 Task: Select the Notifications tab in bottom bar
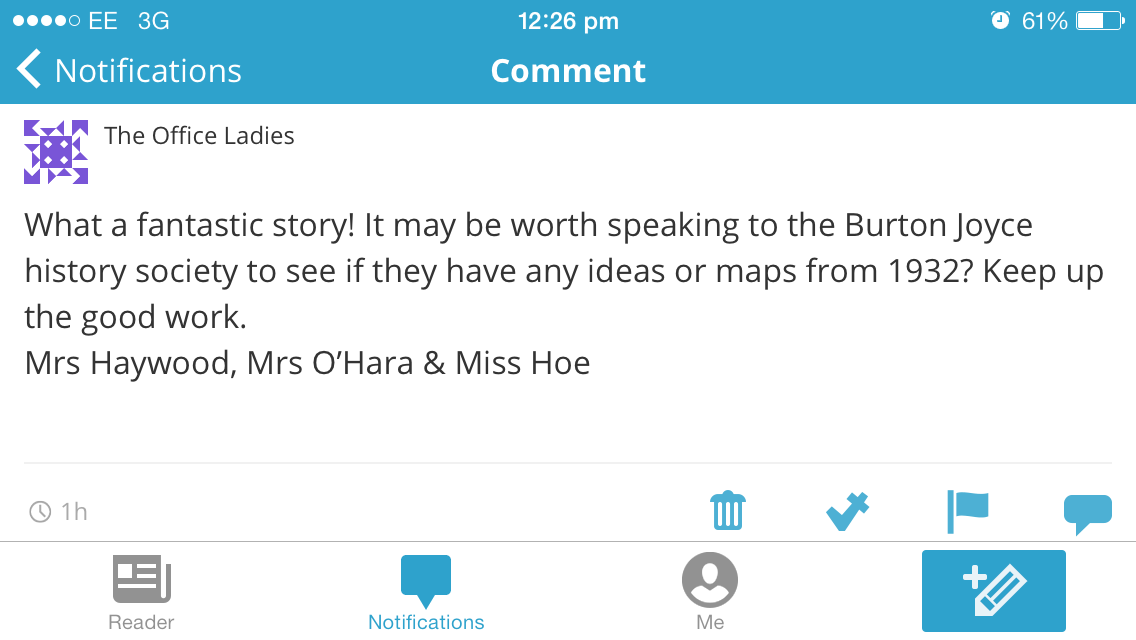pyautogui.click(x=426, y=592)
